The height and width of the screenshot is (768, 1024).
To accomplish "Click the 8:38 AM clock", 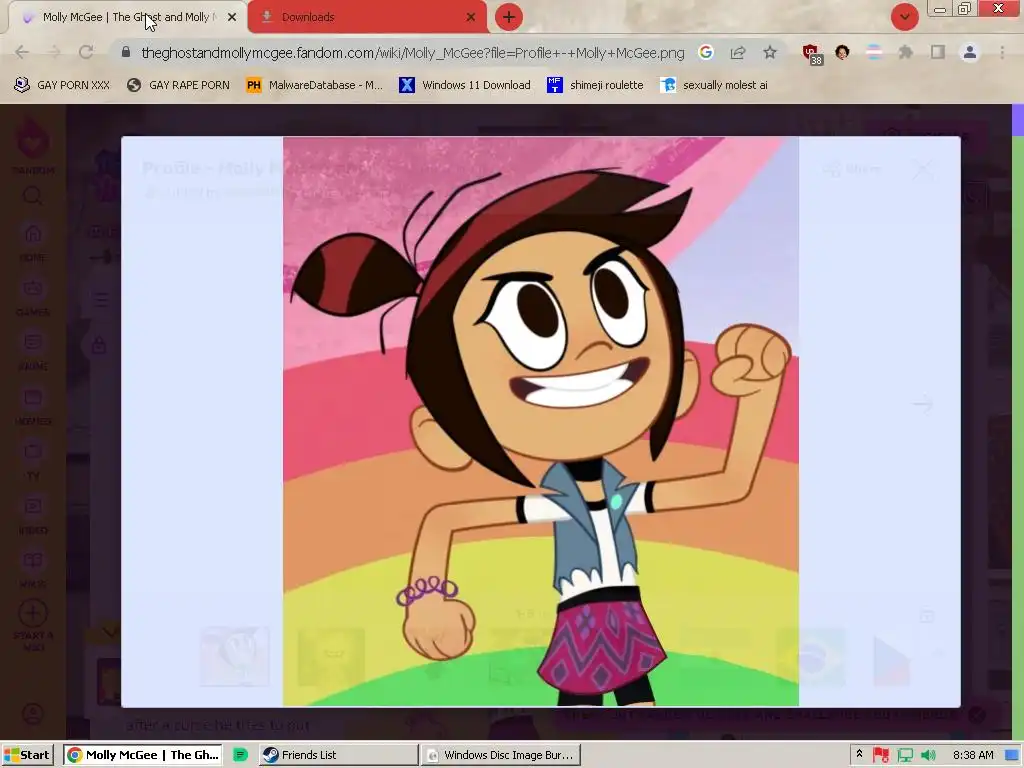I will (x=973, y=755).
